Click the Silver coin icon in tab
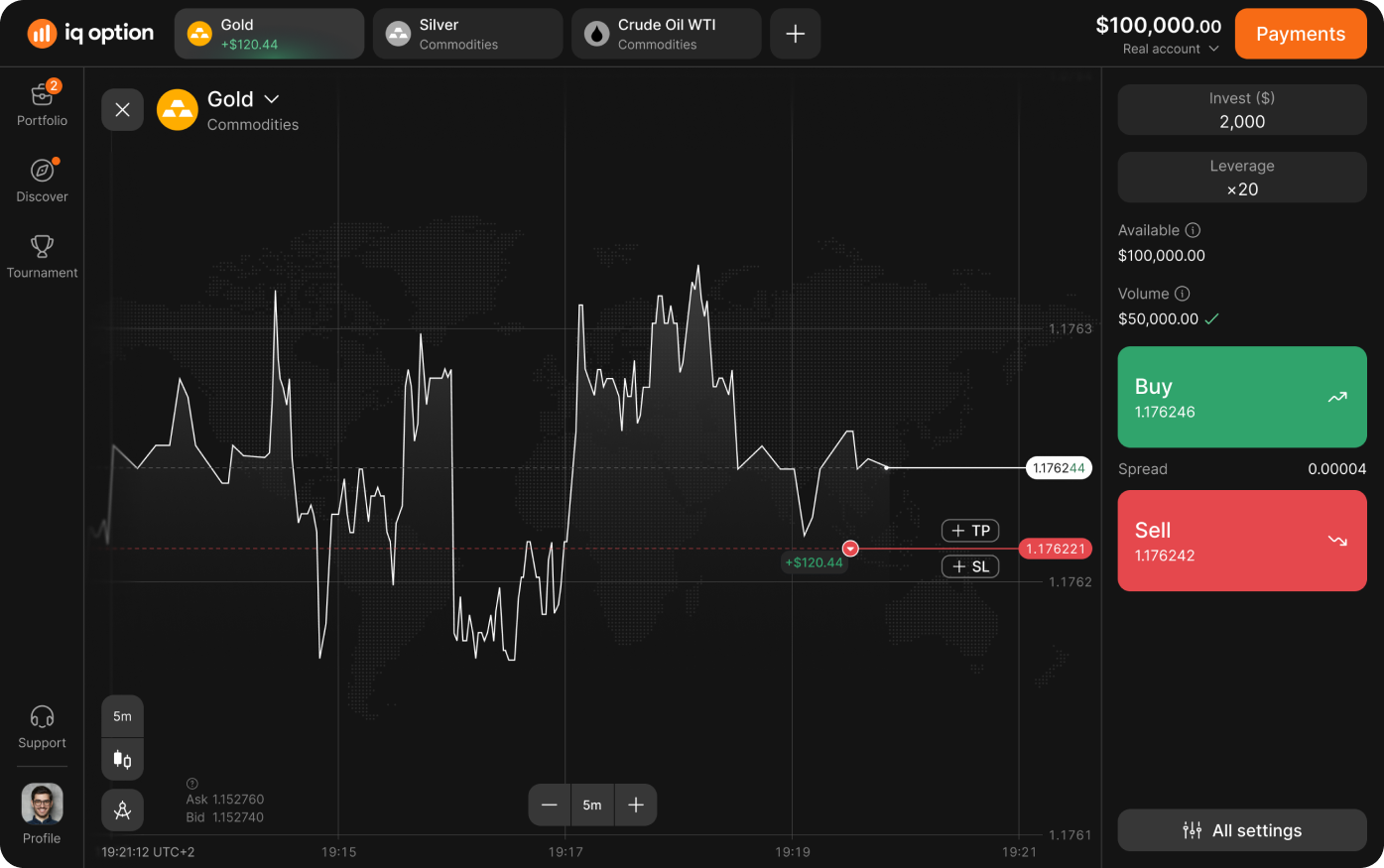 [398, 34]
